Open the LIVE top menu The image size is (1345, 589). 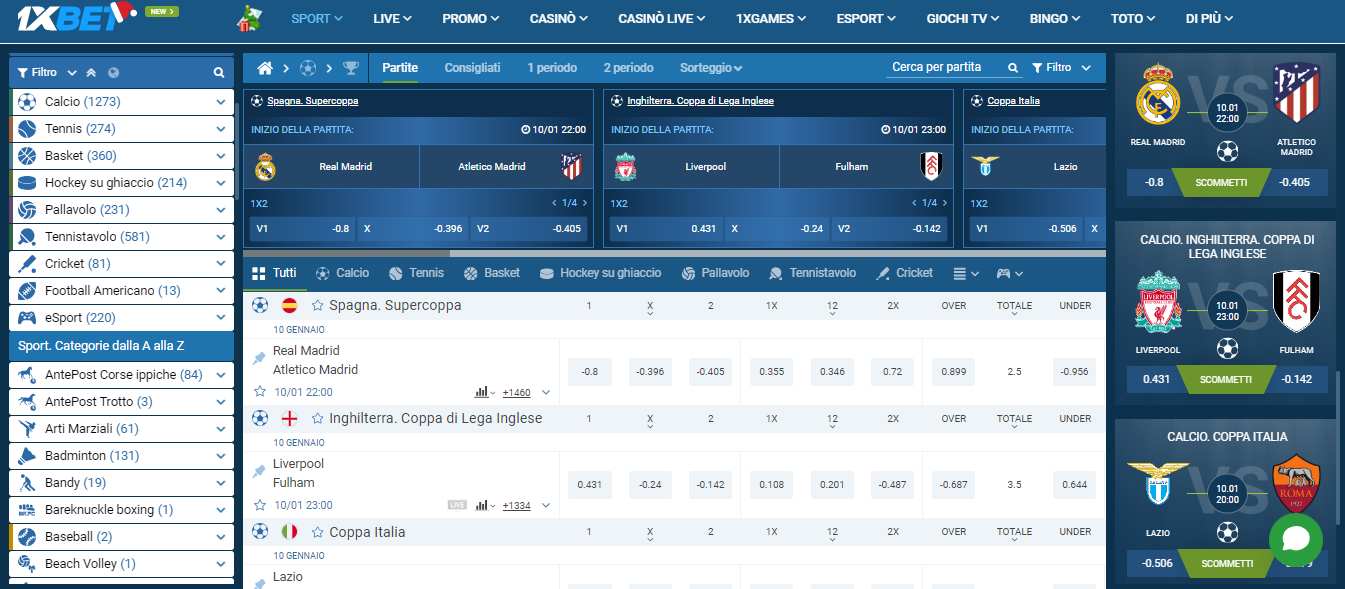coord(392,18)
